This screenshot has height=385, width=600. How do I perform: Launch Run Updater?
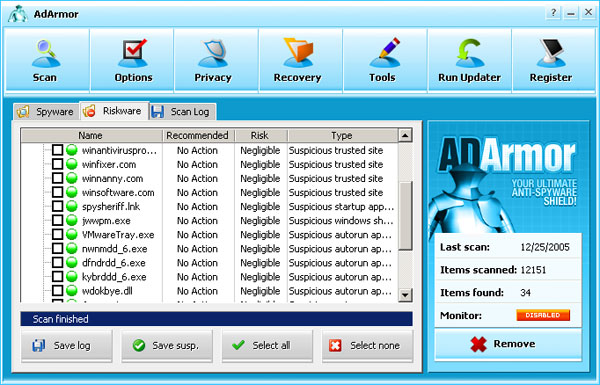click(470, 60)
